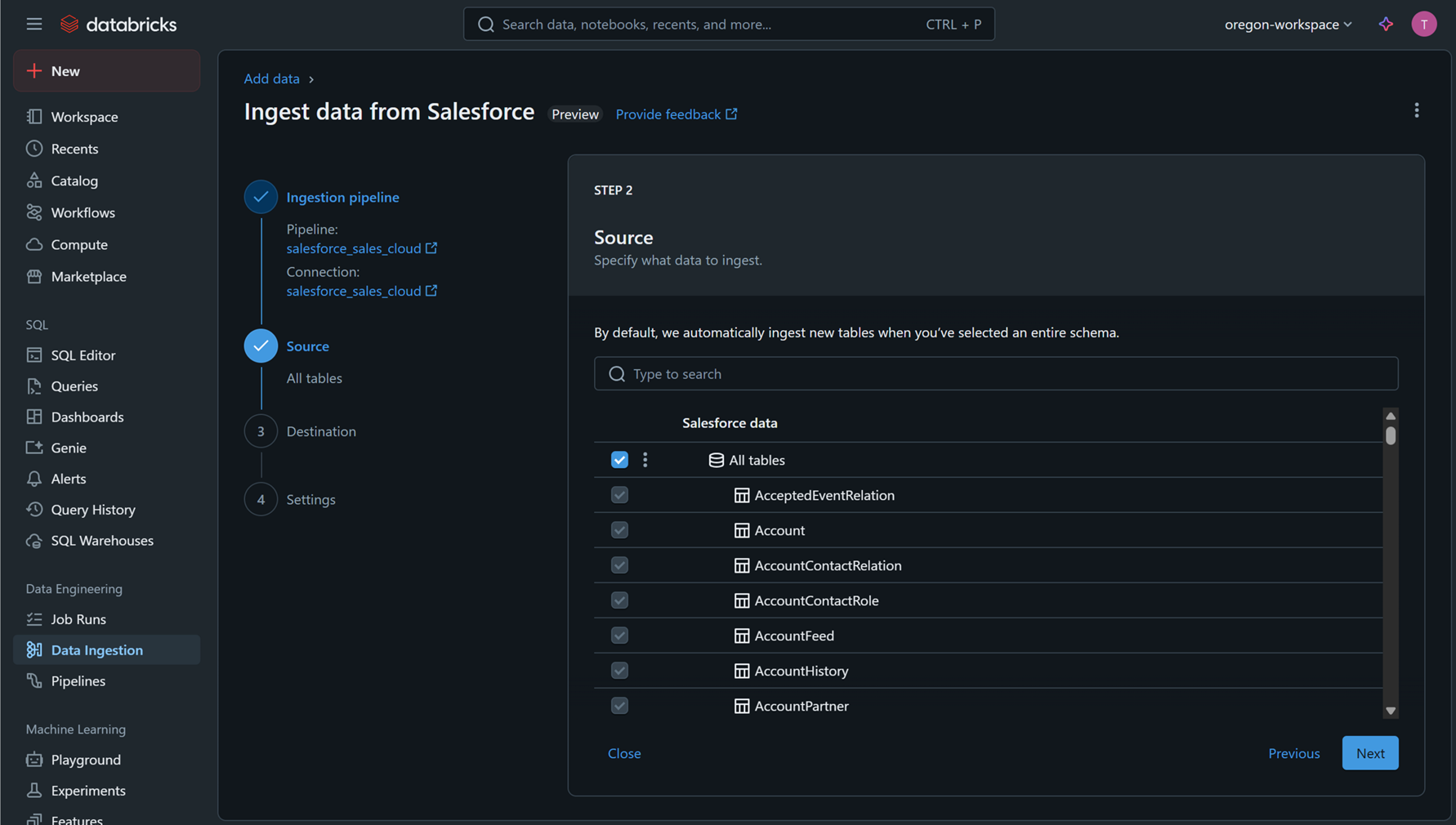
Task: Click the Playground sidebar icon
Action: [34, 760]
